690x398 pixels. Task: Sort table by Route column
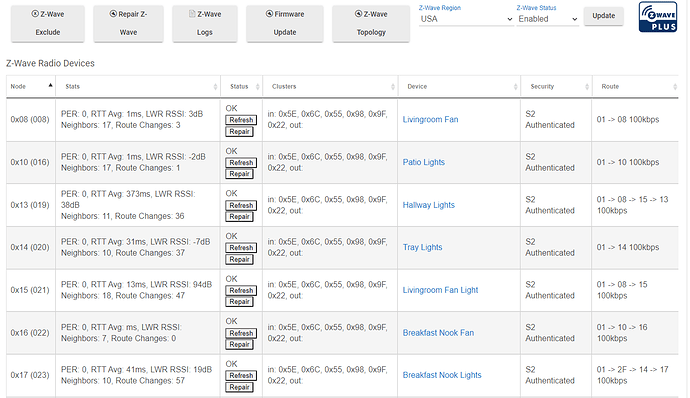pos(635,86)
